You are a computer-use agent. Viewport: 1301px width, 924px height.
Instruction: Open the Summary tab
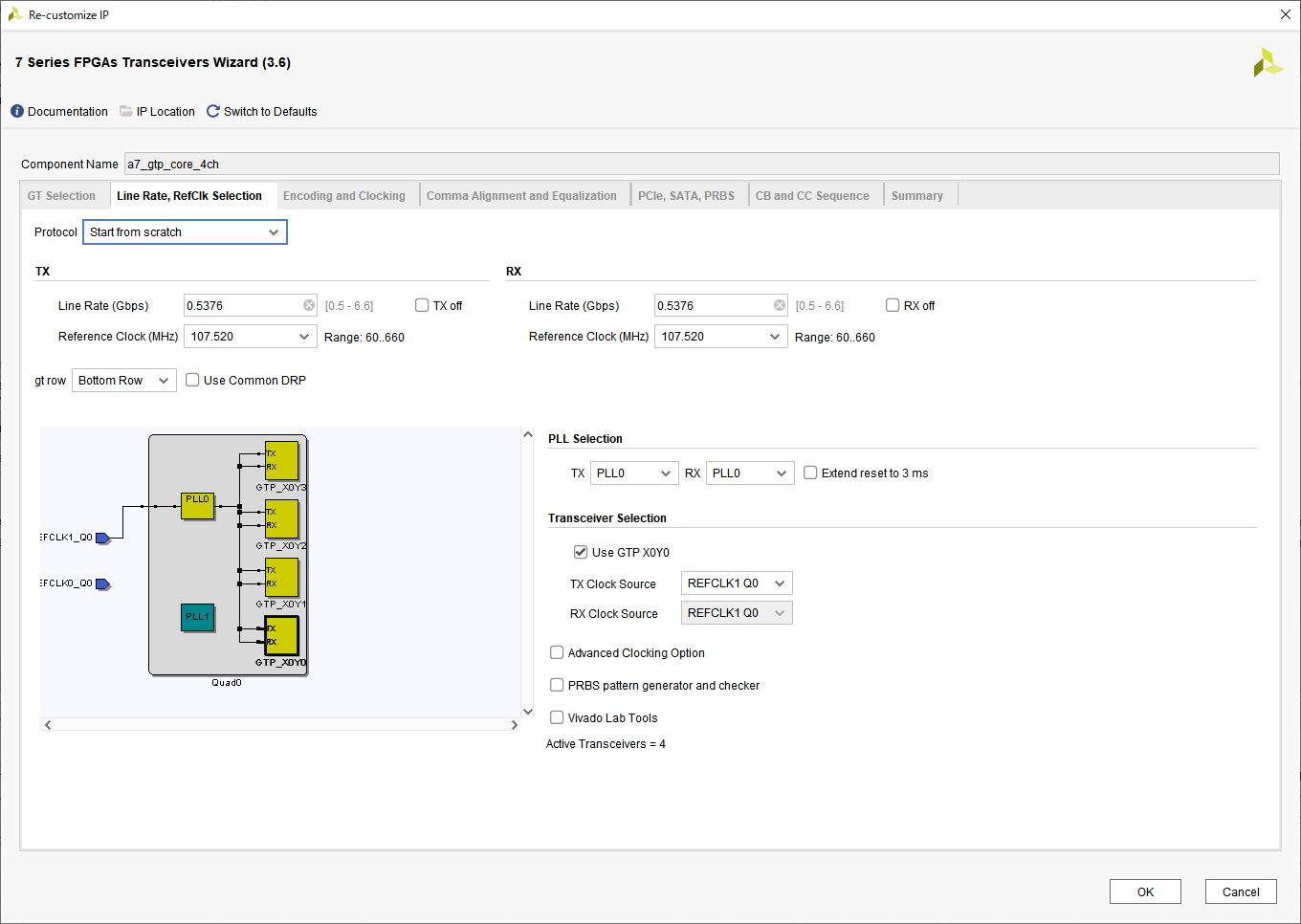(917, 196)
